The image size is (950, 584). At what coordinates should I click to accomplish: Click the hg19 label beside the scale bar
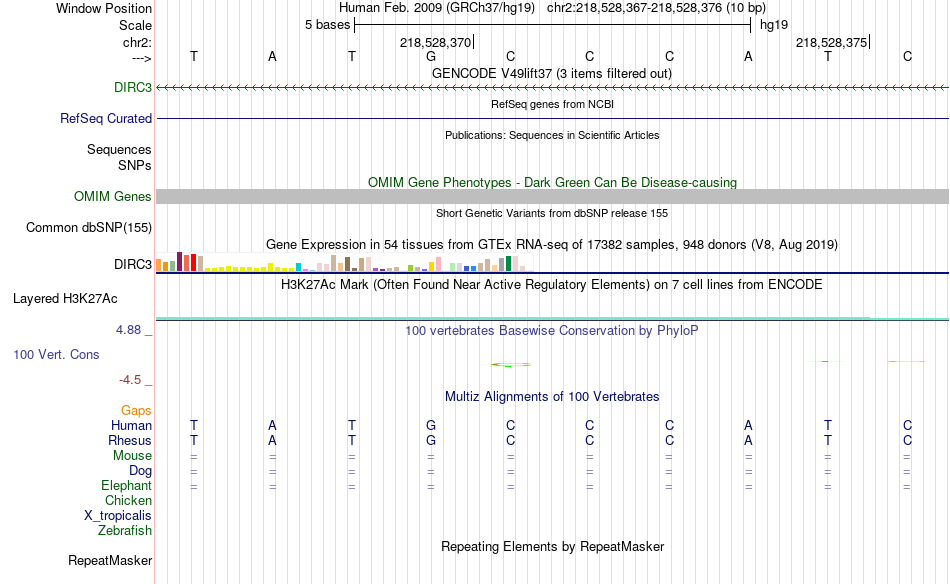click(x=774, y=25)
